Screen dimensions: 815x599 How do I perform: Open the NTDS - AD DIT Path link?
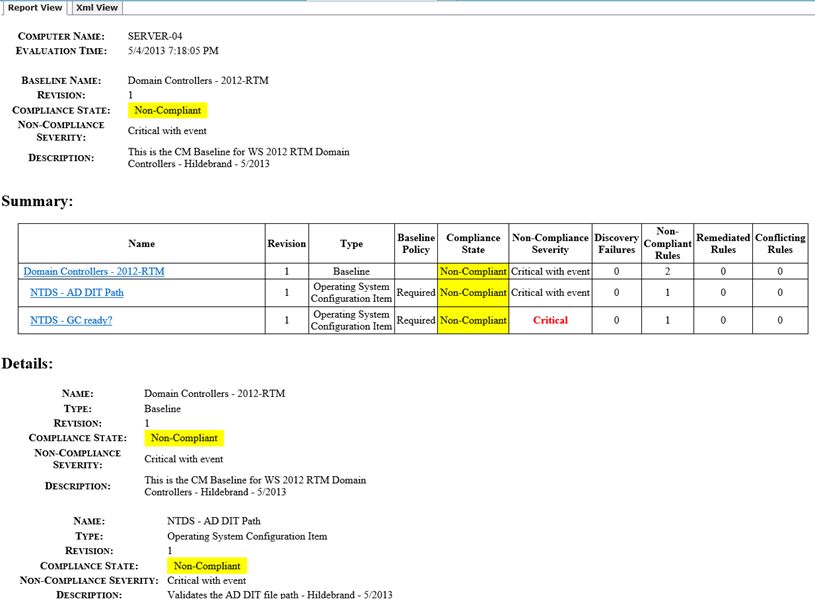coord(77,292)
